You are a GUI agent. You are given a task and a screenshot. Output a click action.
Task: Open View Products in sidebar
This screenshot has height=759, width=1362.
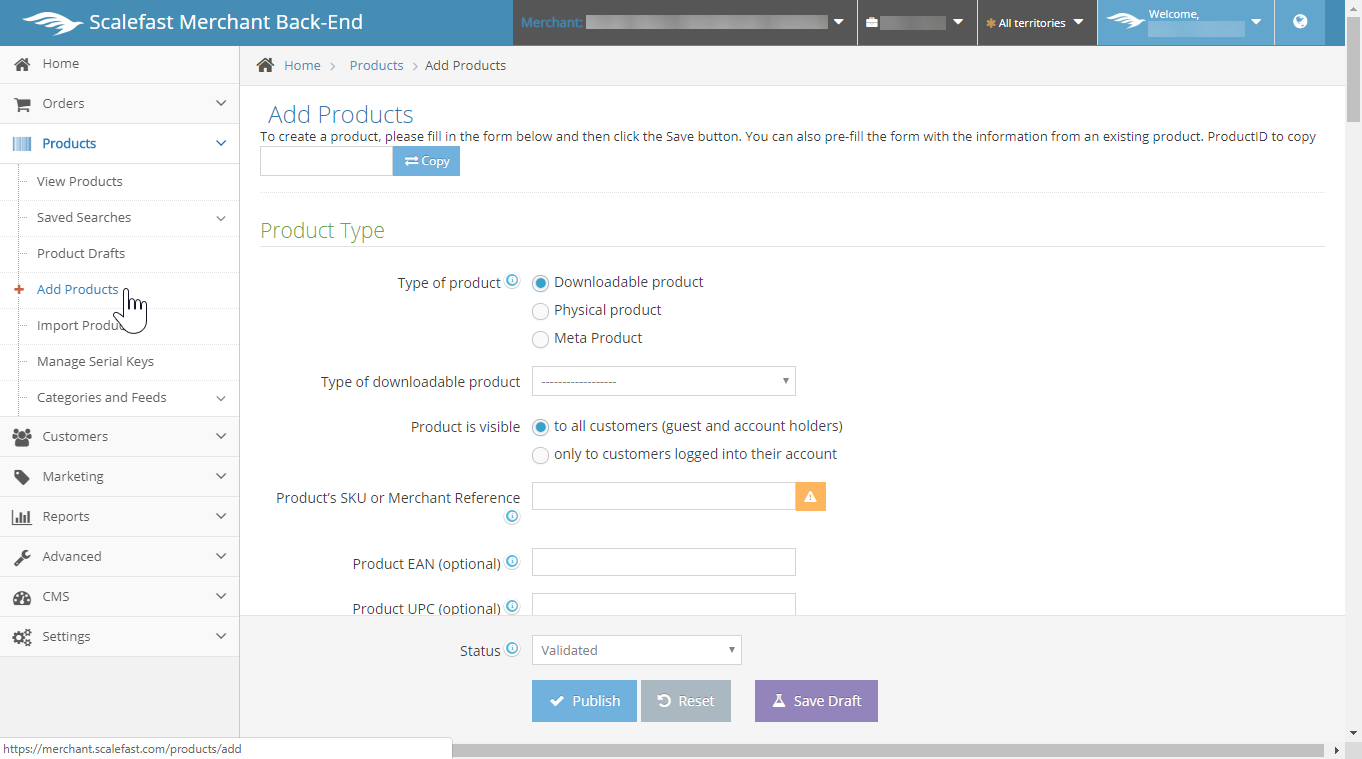click(x=80, y=182)
